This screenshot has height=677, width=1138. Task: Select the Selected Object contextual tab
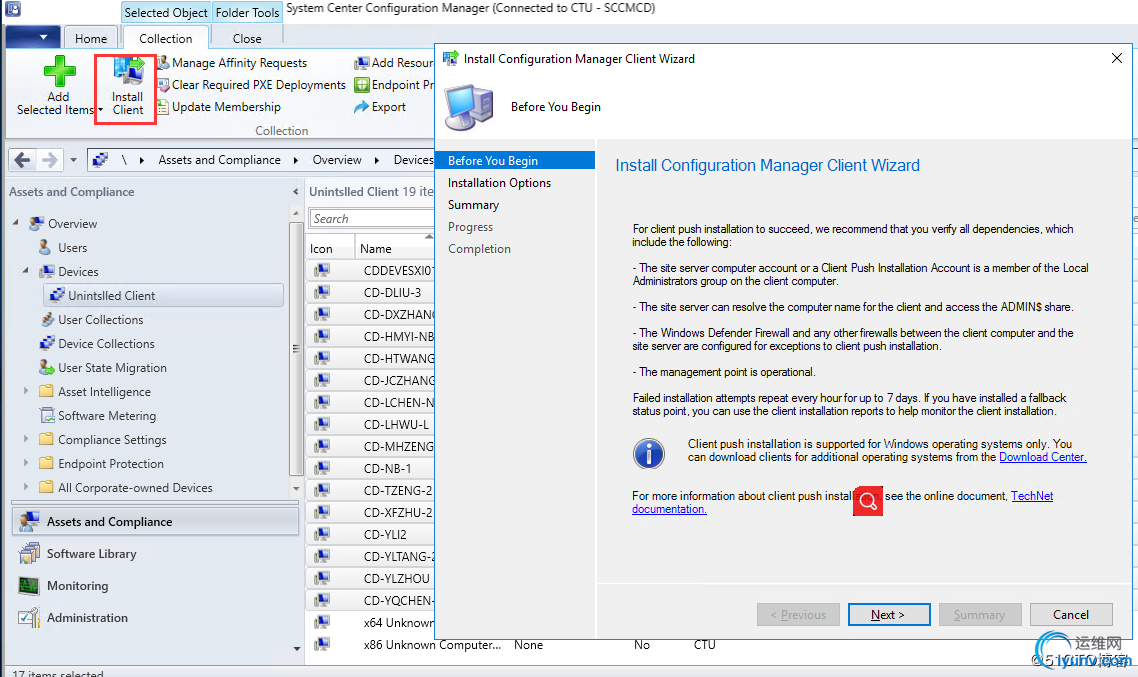165,12
